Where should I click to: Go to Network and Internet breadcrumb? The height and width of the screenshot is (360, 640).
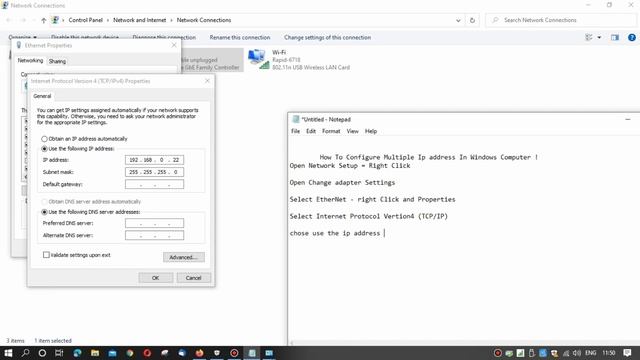click(x=140, y=20)
